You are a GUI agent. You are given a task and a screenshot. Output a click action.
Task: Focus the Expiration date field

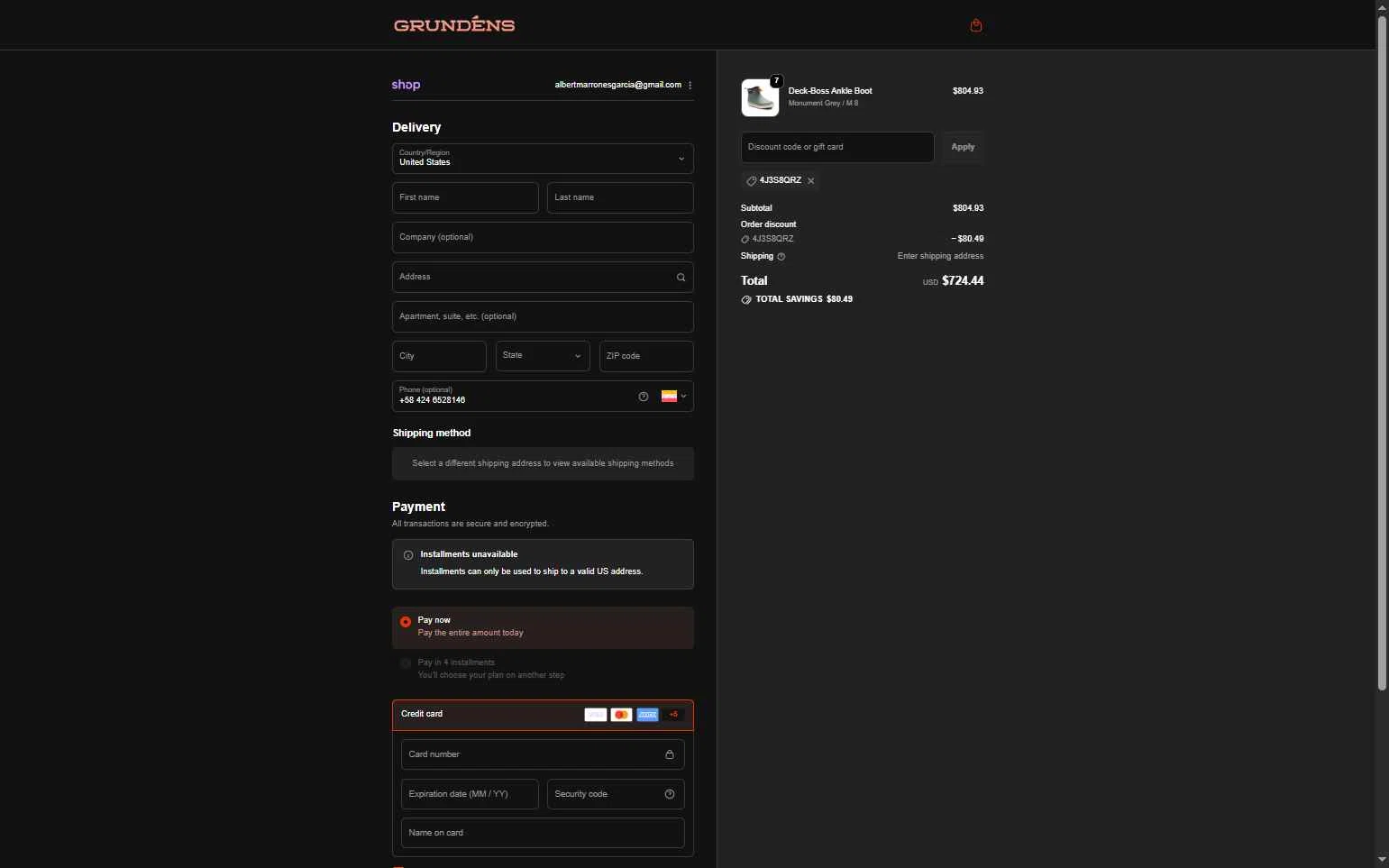[470, 794]
